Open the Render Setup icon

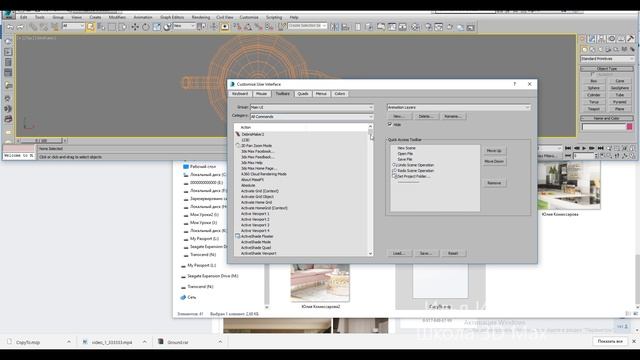tap(428, 27)
